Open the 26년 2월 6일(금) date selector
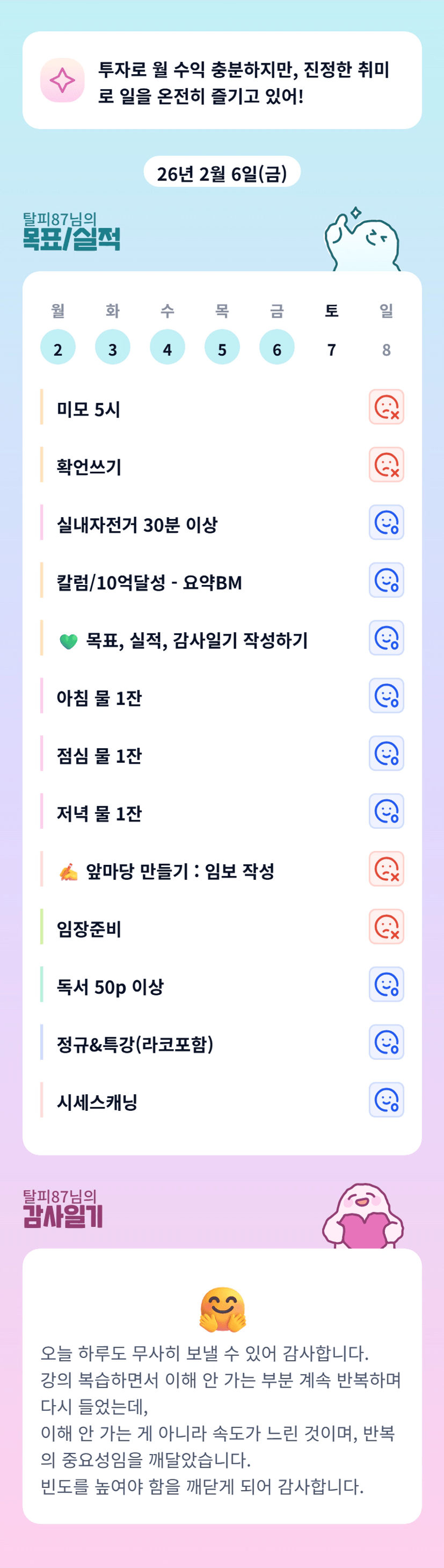This screenshot has height=1568, width=444. click(222, 174)
